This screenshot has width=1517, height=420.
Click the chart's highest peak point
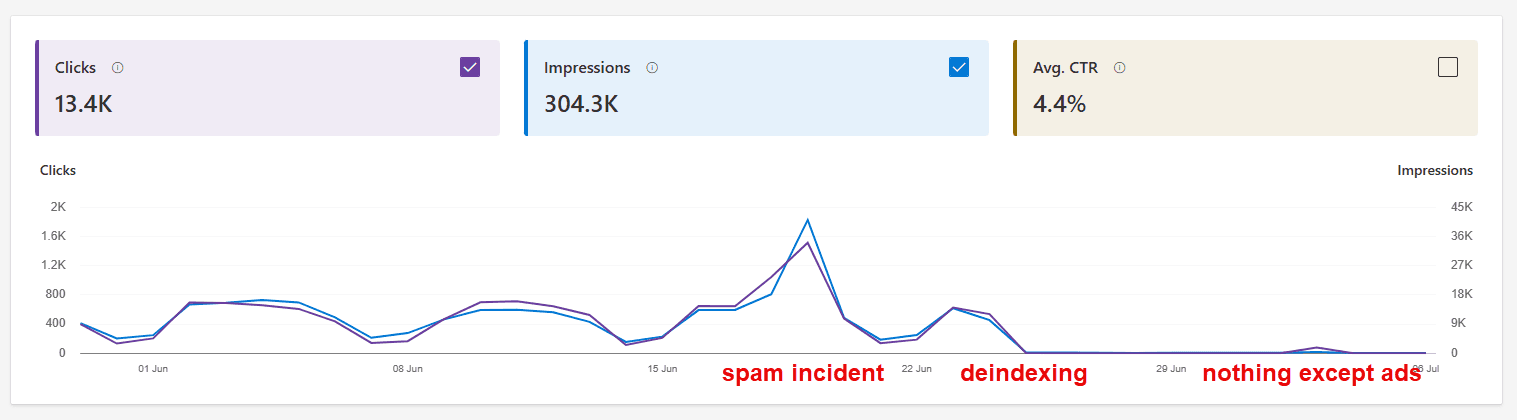click(807, 220)
